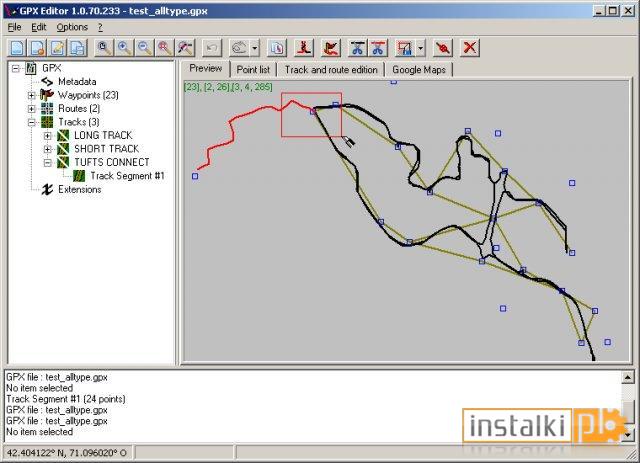Select the SHORT TRACK tree item

[x=107, y=149]
